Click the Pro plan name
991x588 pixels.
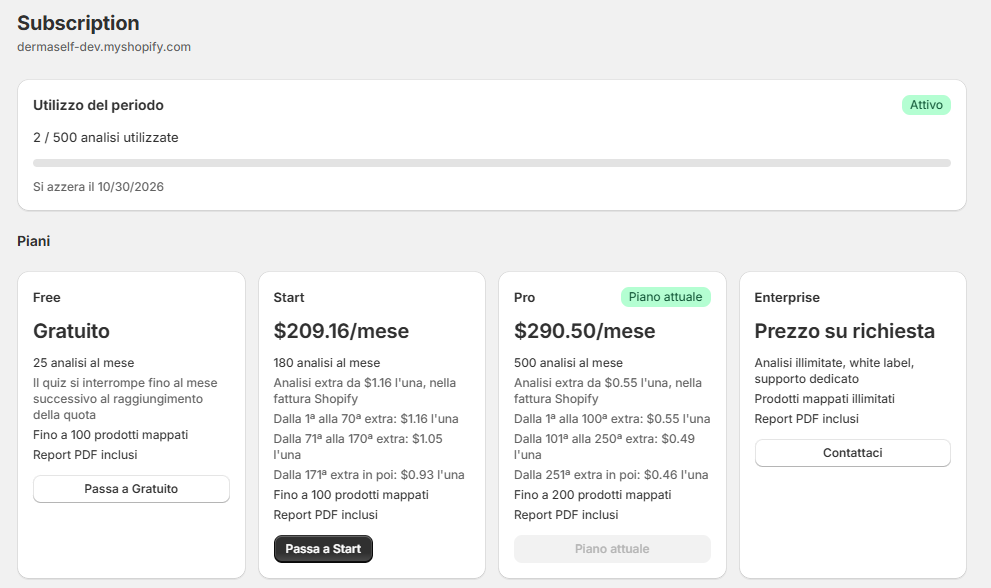pos(525,297)
